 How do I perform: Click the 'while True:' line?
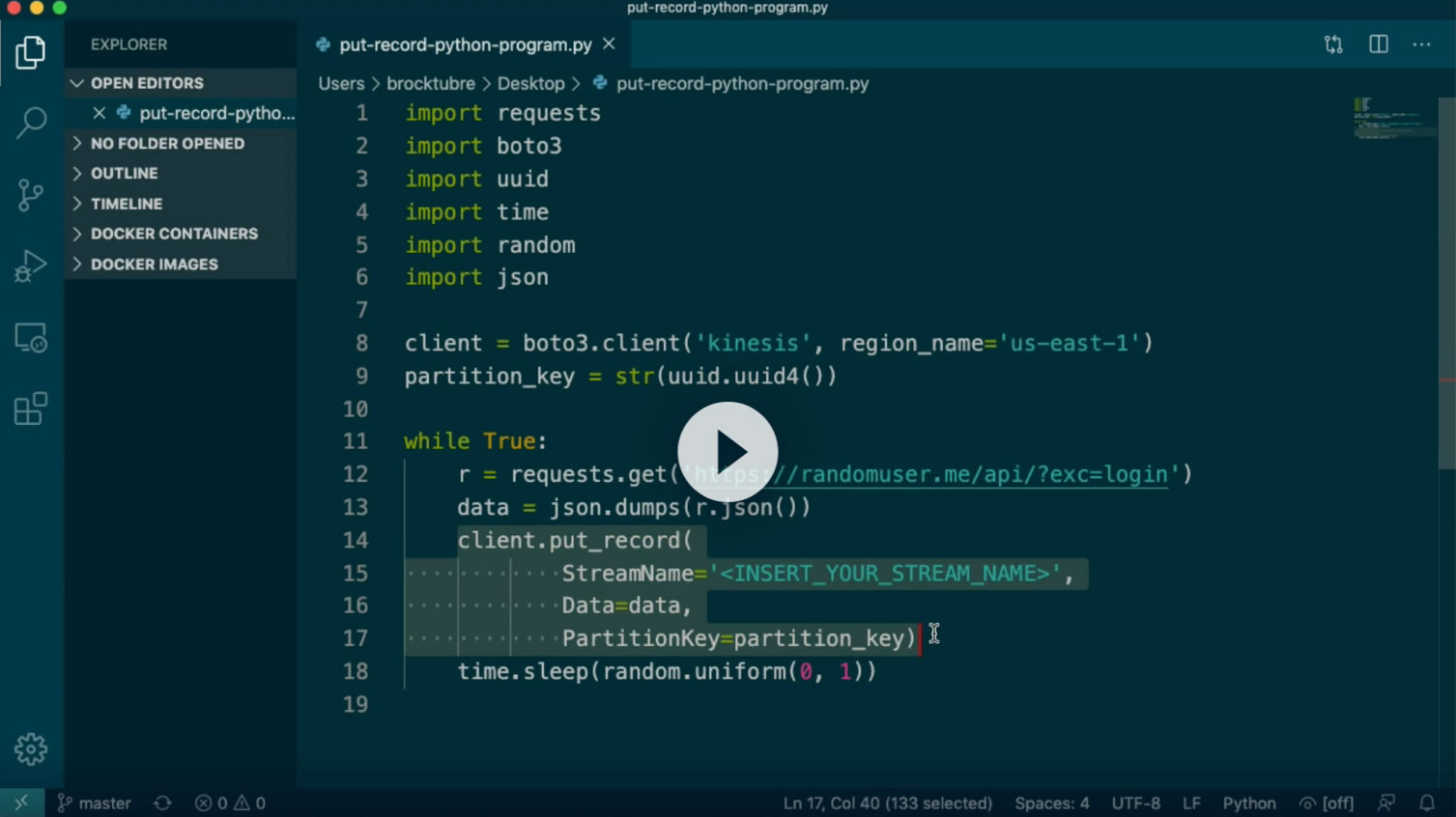475,441
